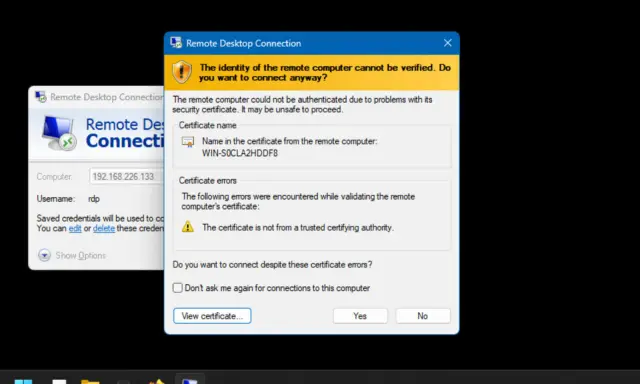Focus the Computer field showing 192.168.226.133

coord(127,177)
